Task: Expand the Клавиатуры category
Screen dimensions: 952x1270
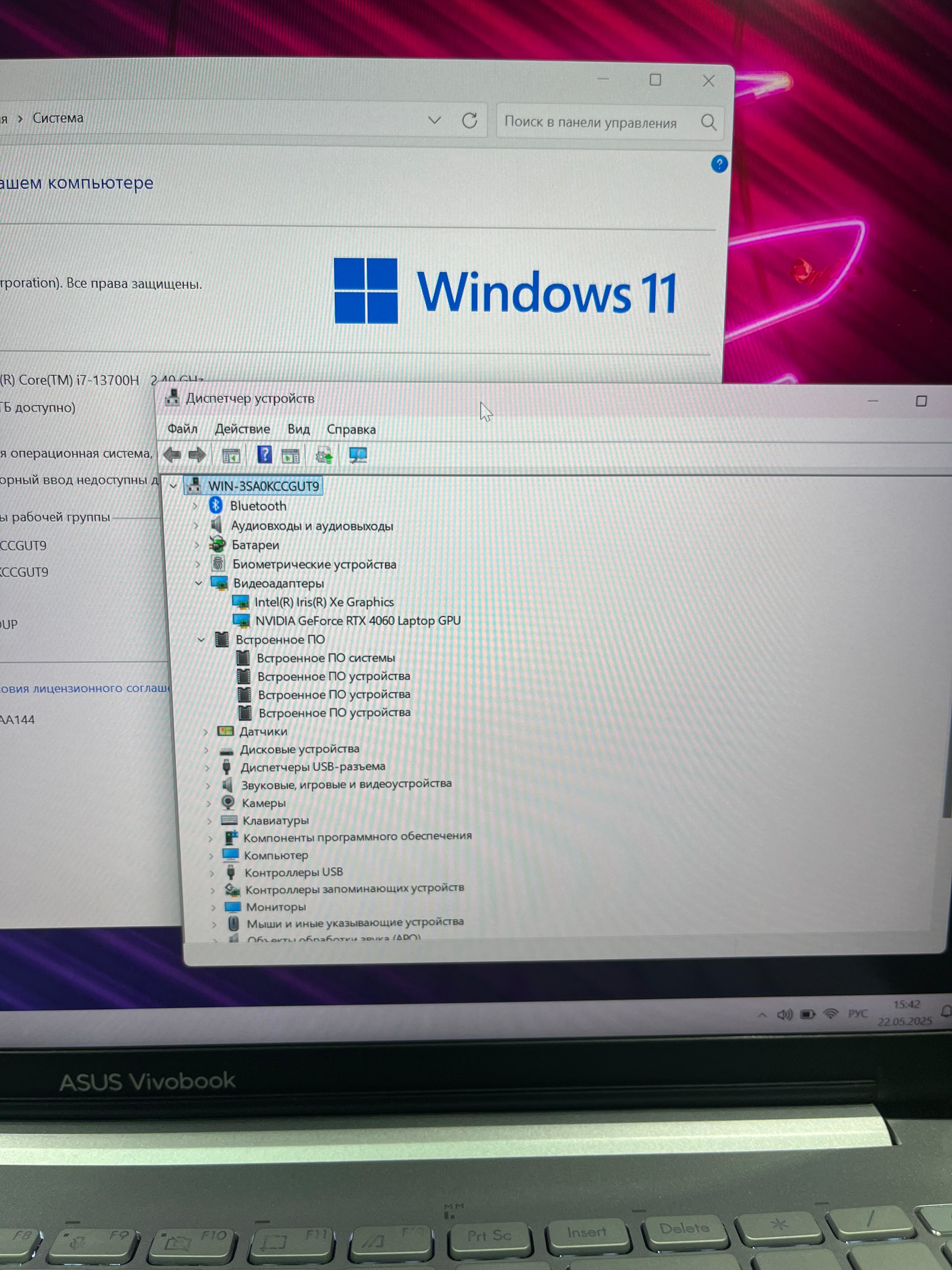Action: [209, 821]
